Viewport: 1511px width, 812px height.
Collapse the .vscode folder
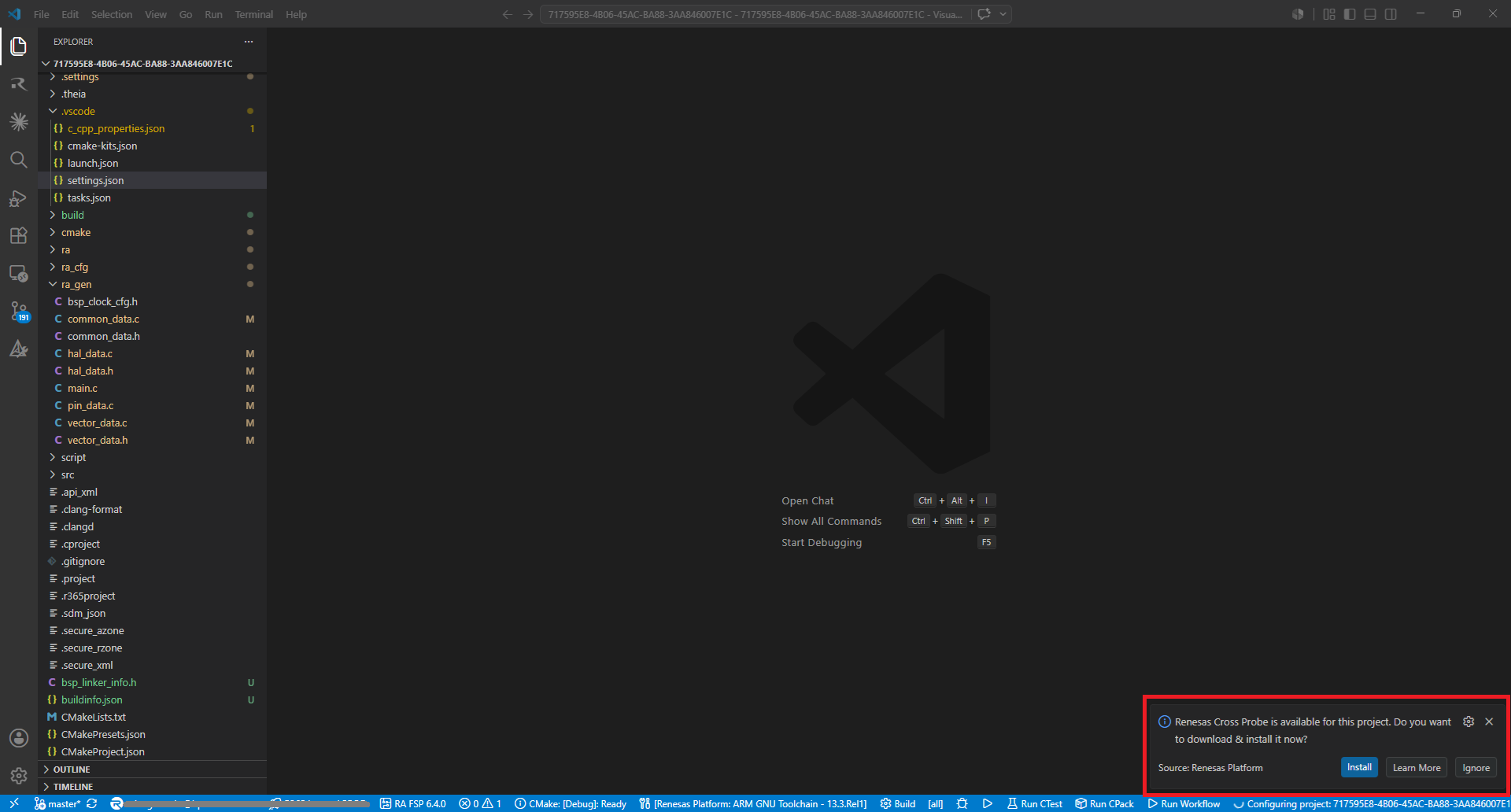[152, 111]
